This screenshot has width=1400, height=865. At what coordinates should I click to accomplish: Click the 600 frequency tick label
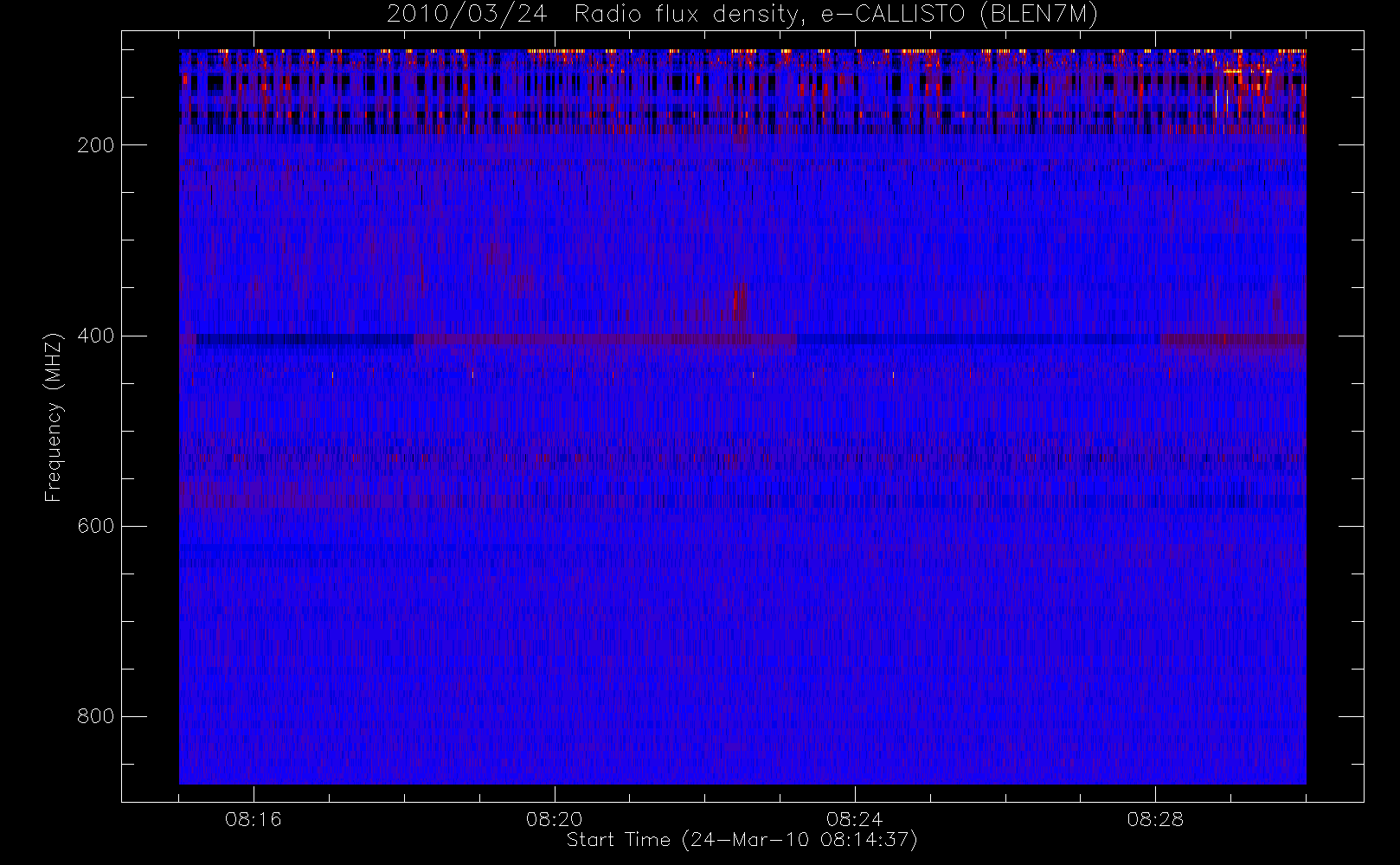pos(96,526)
